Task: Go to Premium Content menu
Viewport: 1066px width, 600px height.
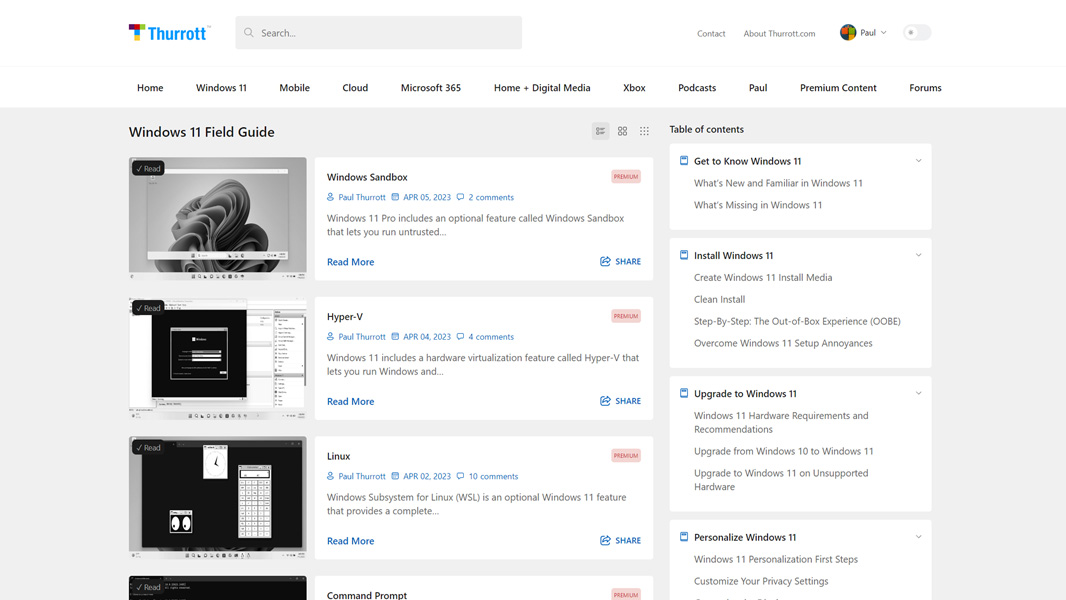Action: [838, 88]
